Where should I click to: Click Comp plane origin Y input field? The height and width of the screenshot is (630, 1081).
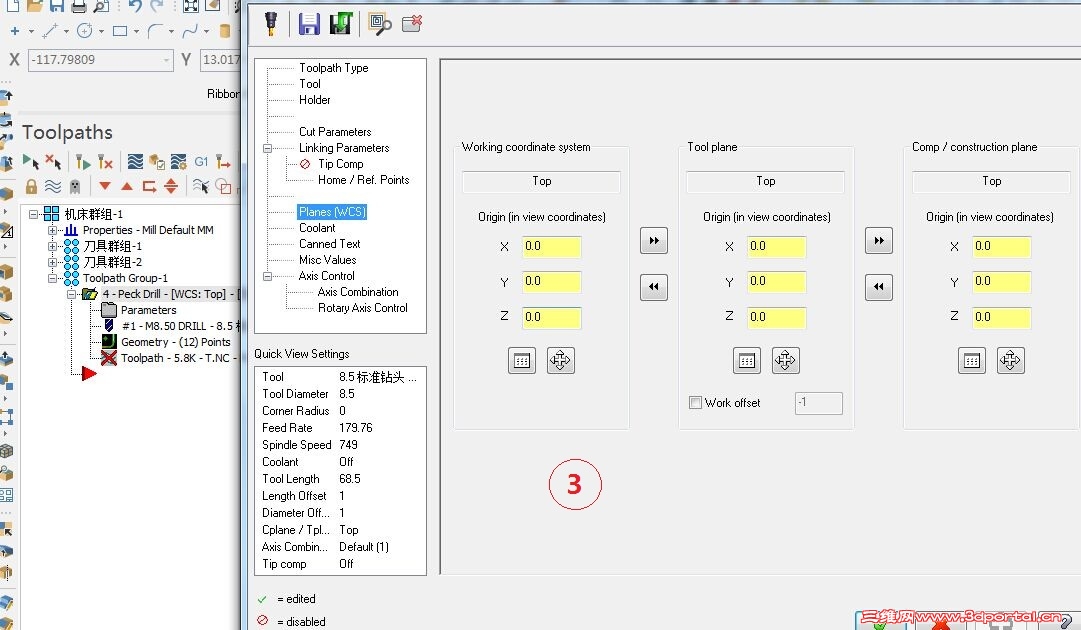pyautogui.click(x=1002, y=282)
